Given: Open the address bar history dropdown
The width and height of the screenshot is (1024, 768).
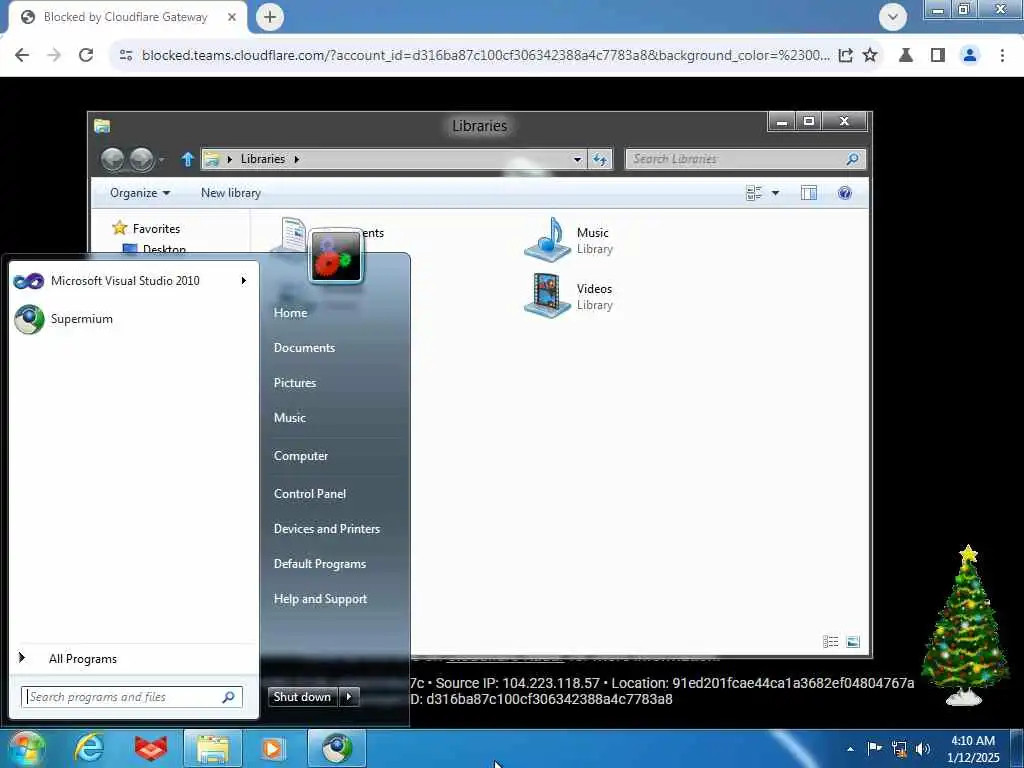Looking at the screenshot, I should click(x=577, y=159).
